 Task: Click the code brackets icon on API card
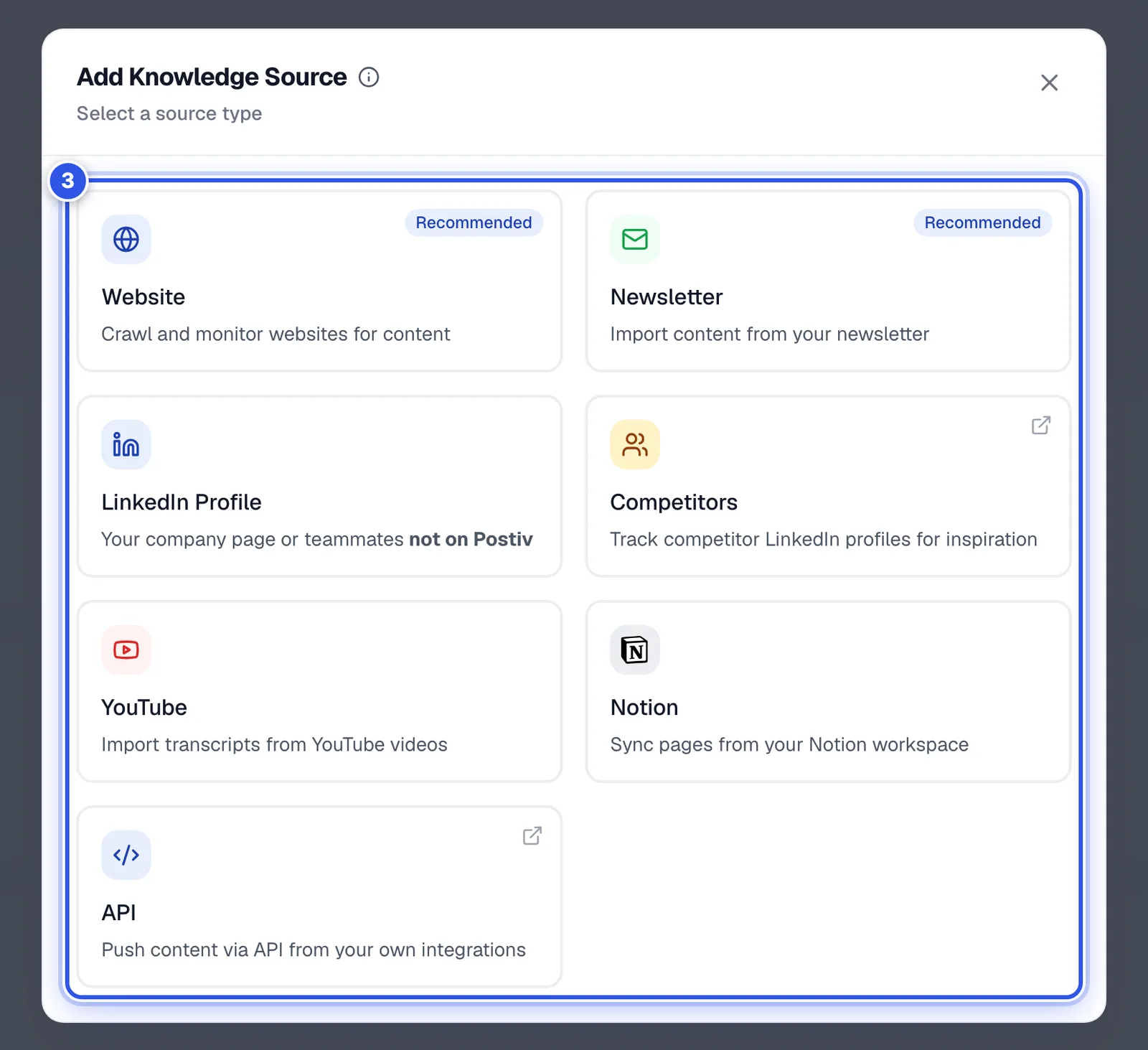(126, 856)
